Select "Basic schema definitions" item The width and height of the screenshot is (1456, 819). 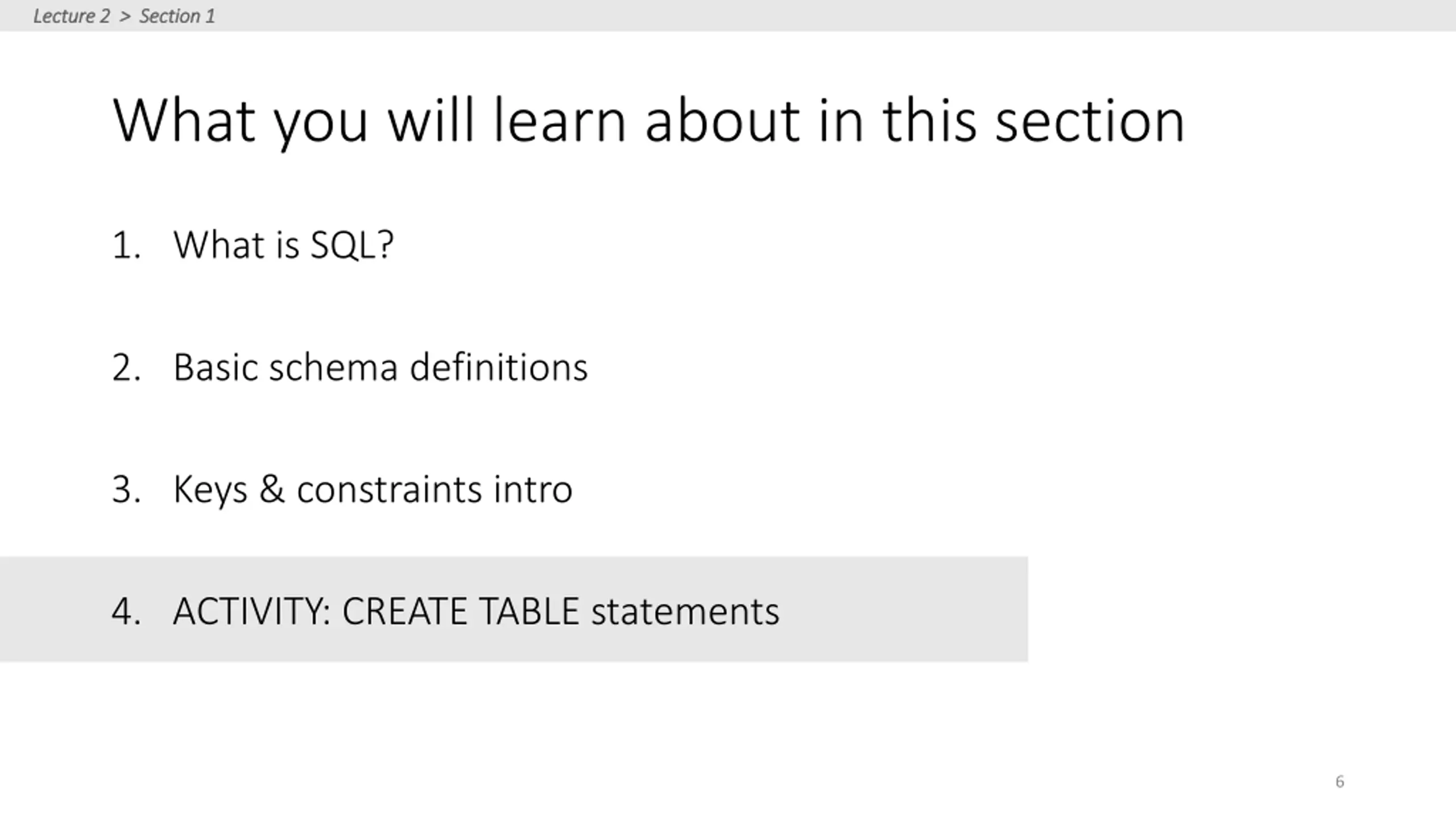tap(380, 367)
